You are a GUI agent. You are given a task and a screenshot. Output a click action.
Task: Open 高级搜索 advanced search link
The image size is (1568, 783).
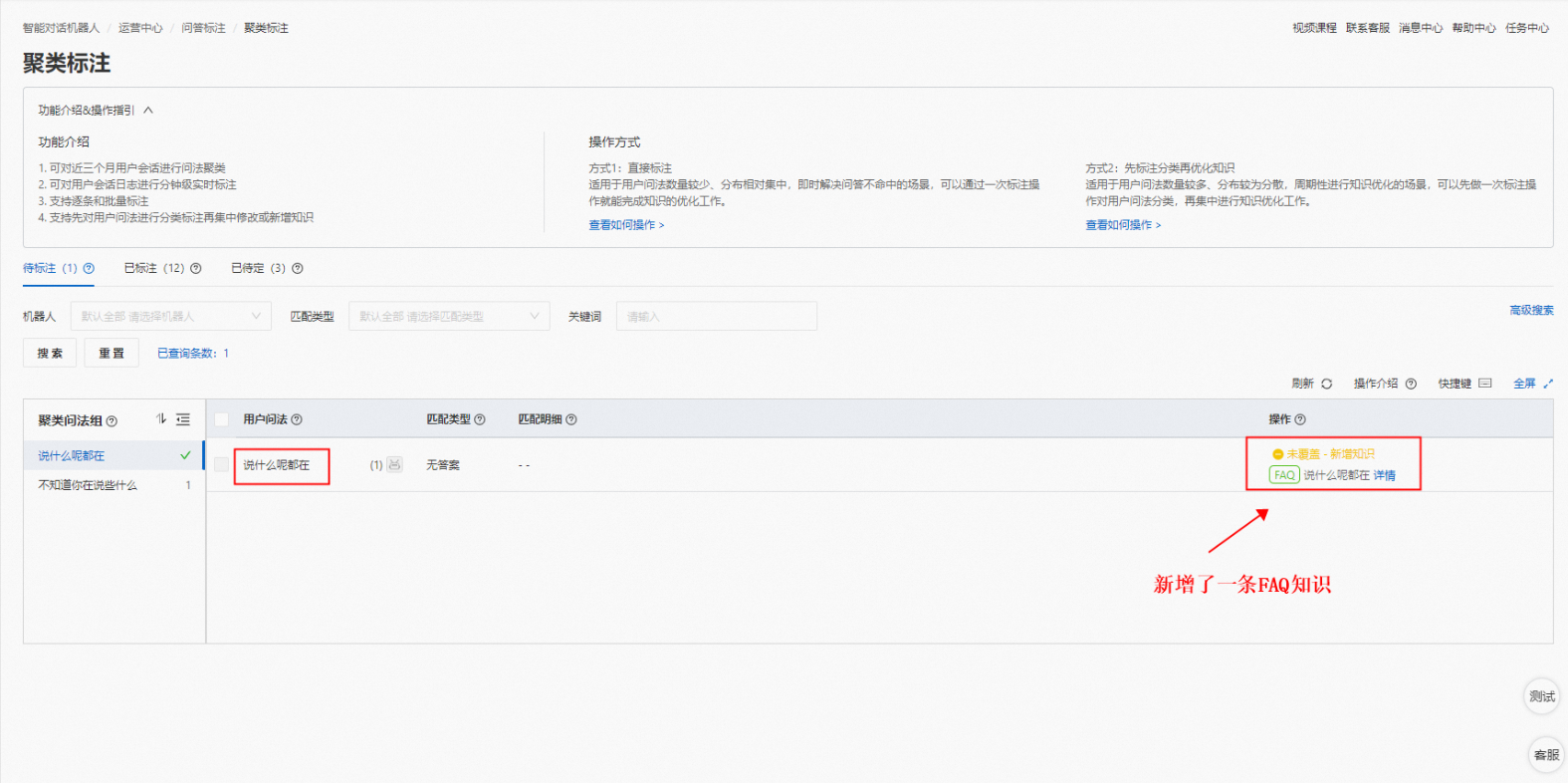pos(1531,310)
